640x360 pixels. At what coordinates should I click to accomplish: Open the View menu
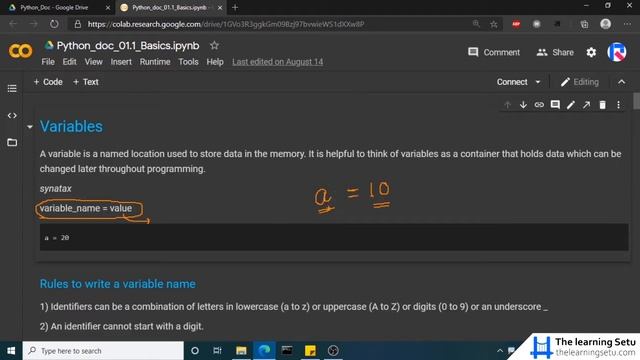(93, 62)
